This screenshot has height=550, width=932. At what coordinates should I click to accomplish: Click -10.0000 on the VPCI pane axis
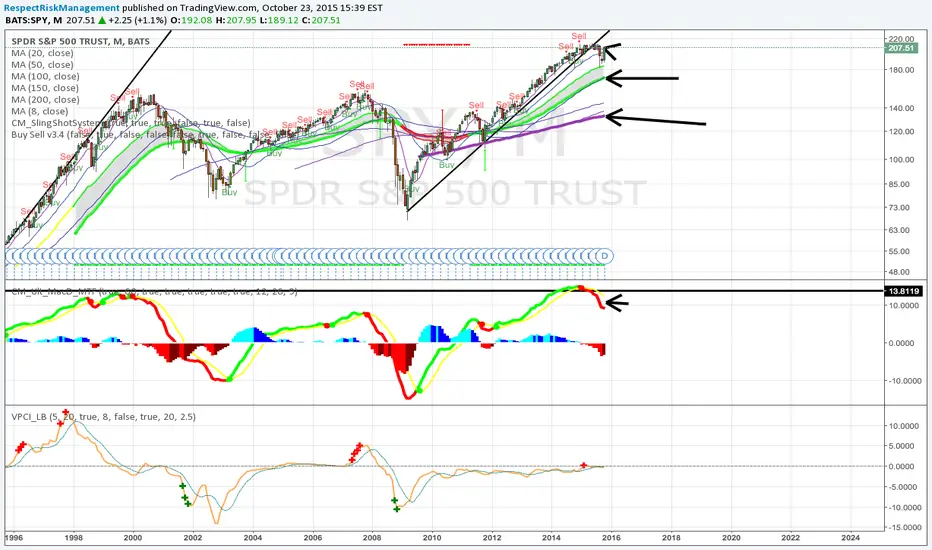(903, 507)
